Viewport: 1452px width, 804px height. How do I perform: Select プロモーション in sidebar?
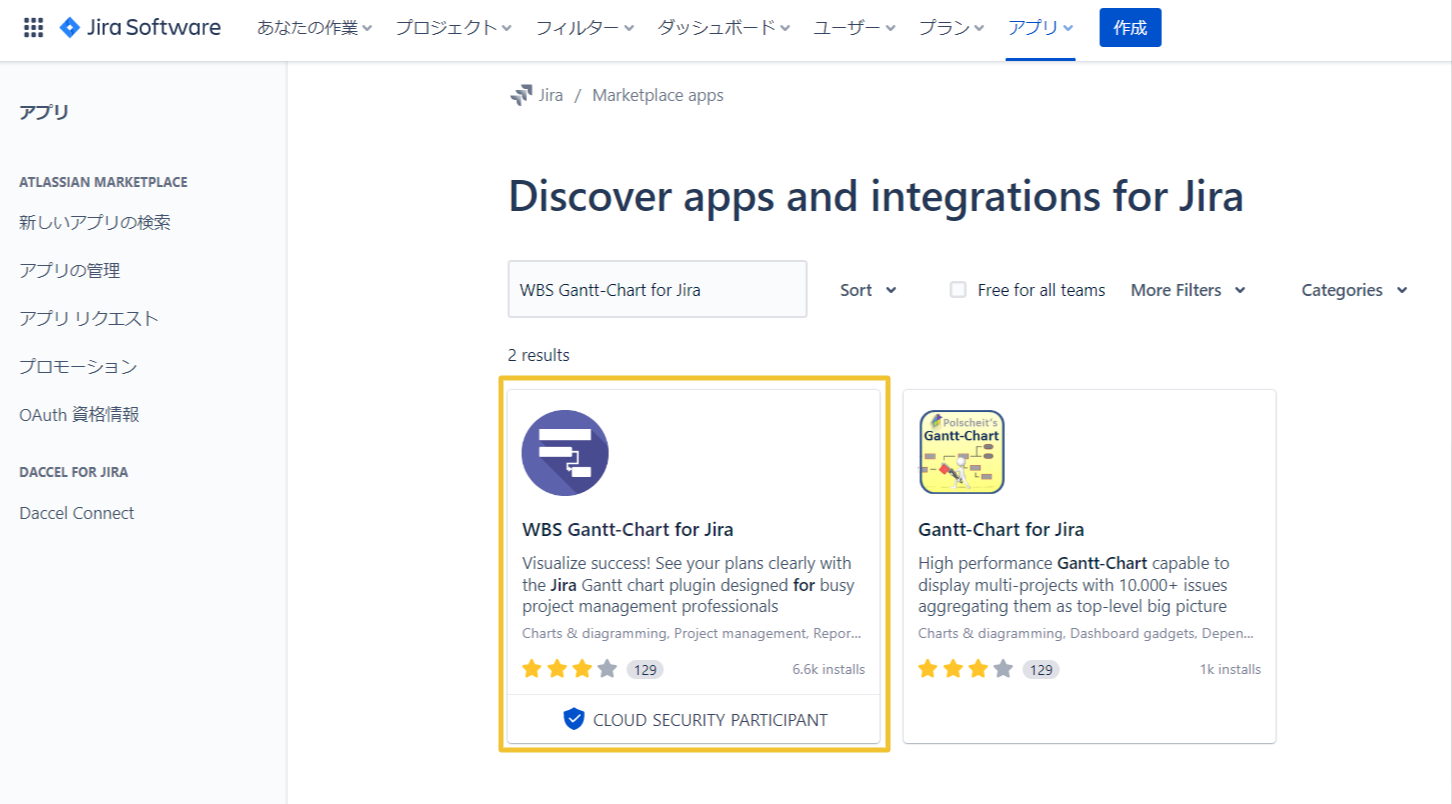point(78,366)
